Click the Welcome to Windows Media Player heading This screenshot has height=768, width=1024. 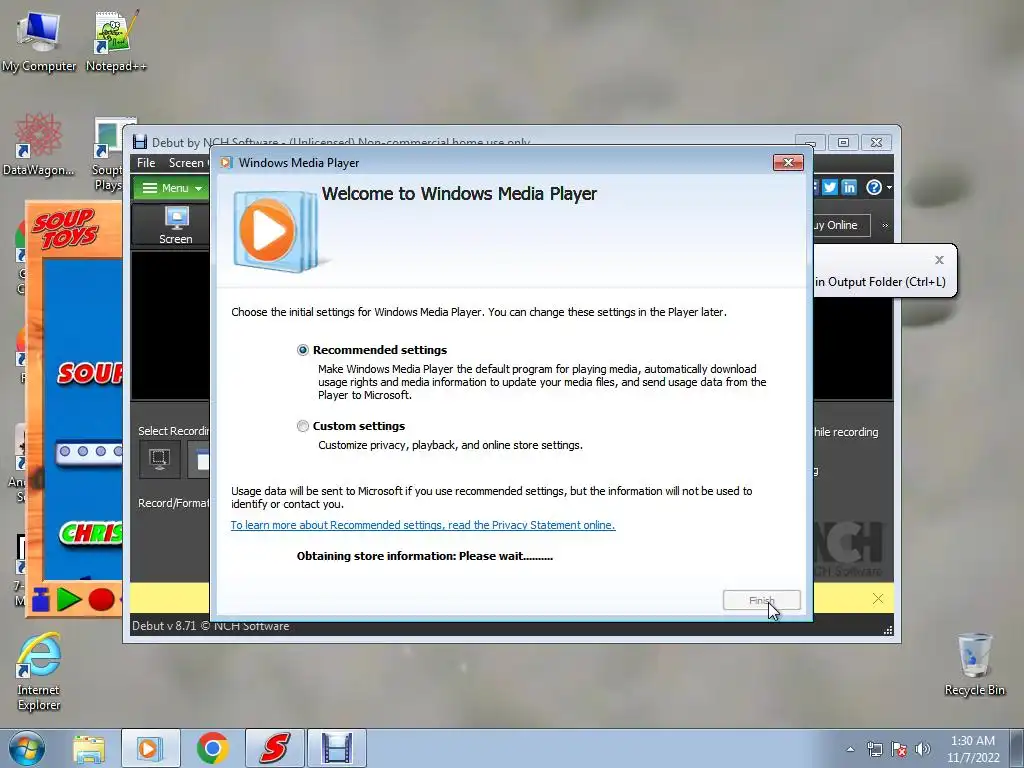459,194
